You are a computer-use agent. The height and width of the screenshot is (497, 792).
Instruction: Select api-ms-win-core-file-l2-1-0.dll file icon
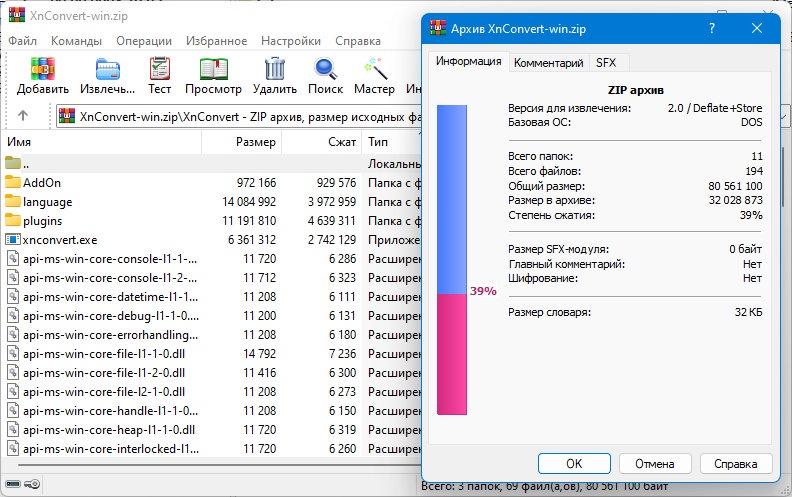[x=13, y=391]
